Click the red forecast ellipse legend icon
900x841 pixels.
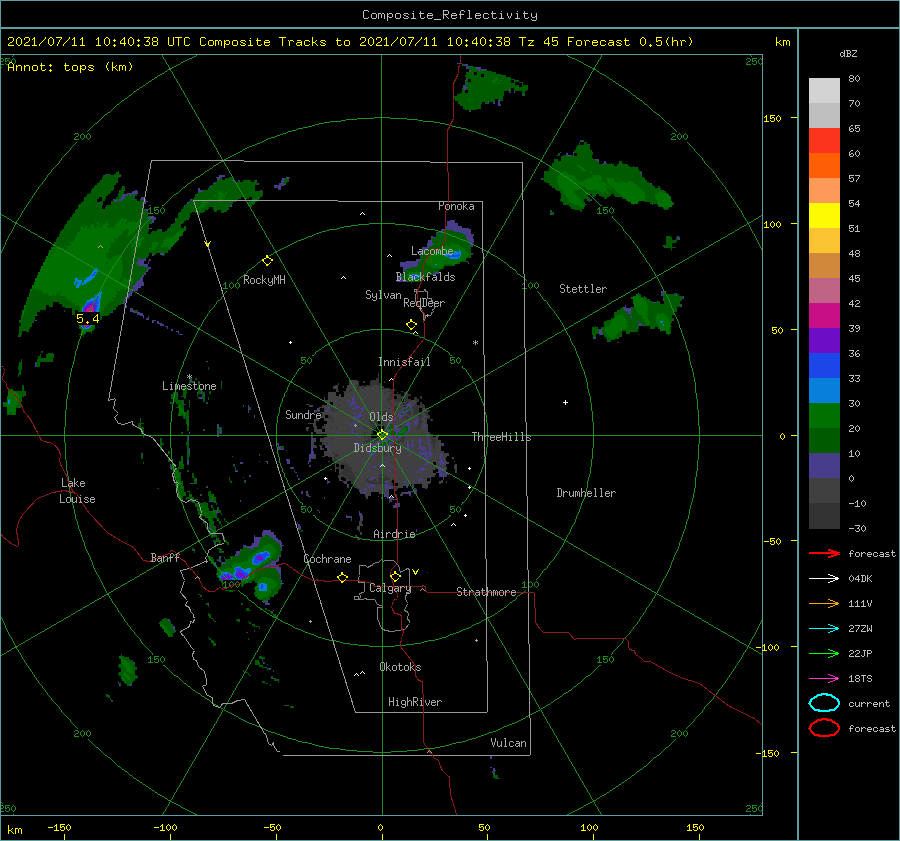[x=824, y=728]
